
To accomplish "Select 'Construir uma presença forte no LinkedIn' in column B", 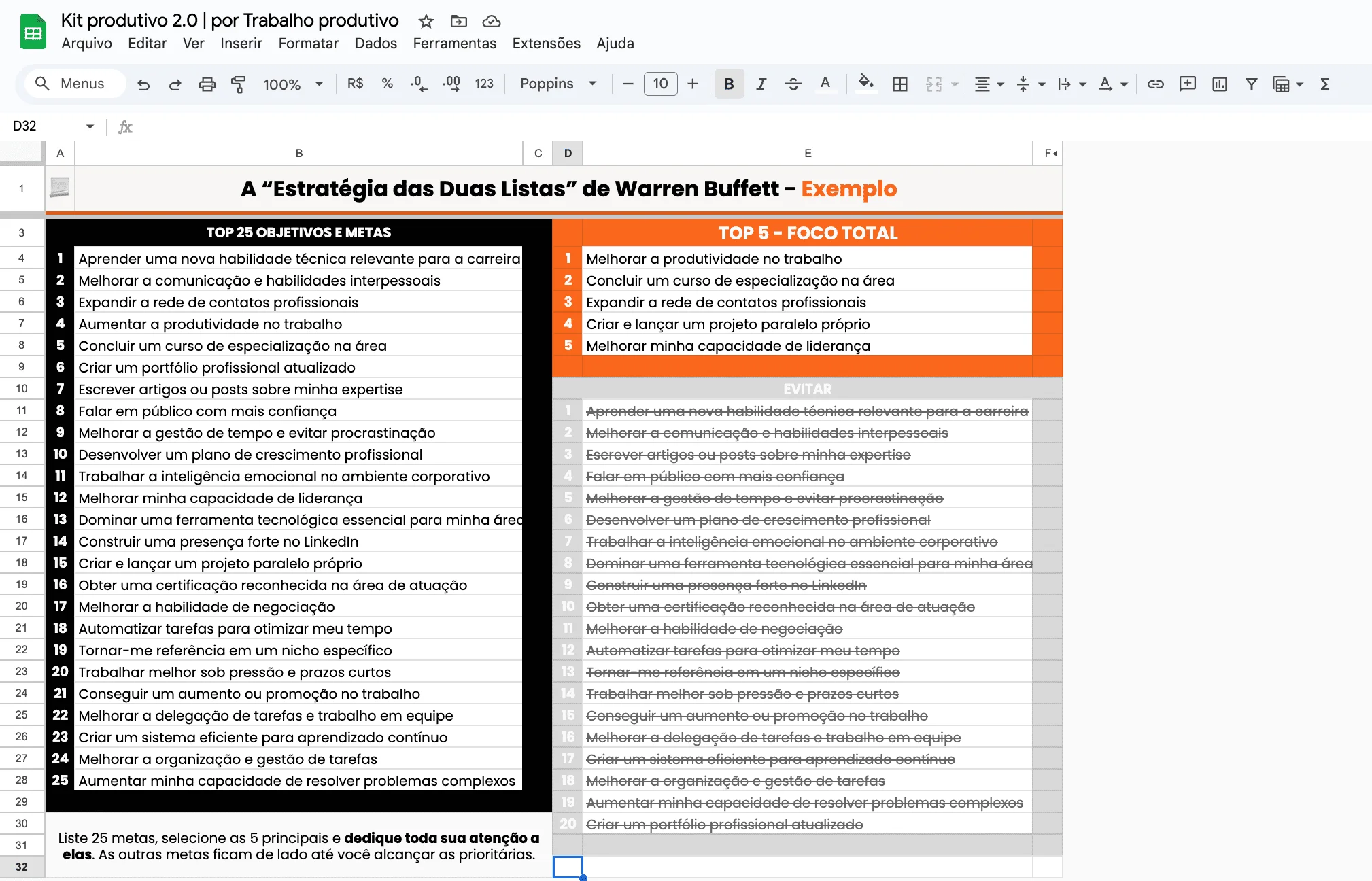I will 298,542.
